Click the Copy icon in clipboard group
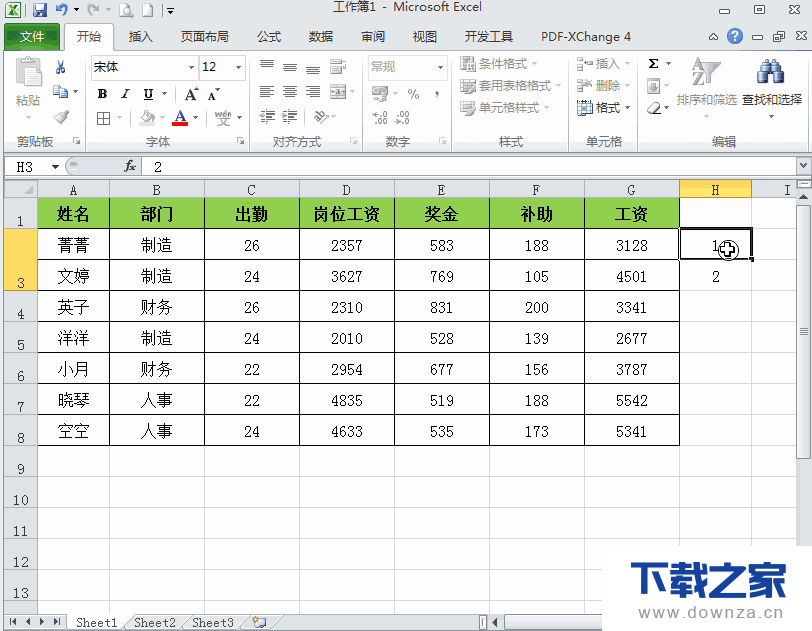The width and height of the screenshot is (812, 631). click(61, 92)
